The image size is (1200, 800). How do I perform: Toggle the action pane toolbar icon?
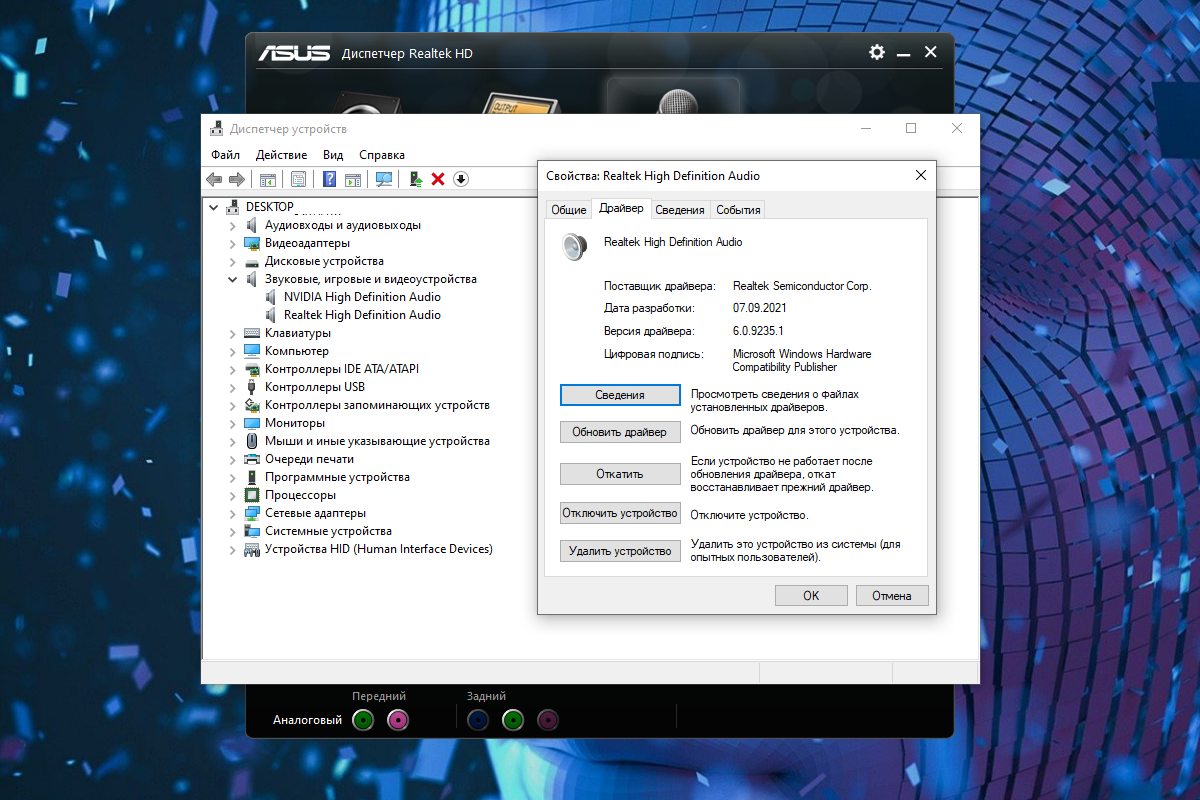[x=352, y=179]
